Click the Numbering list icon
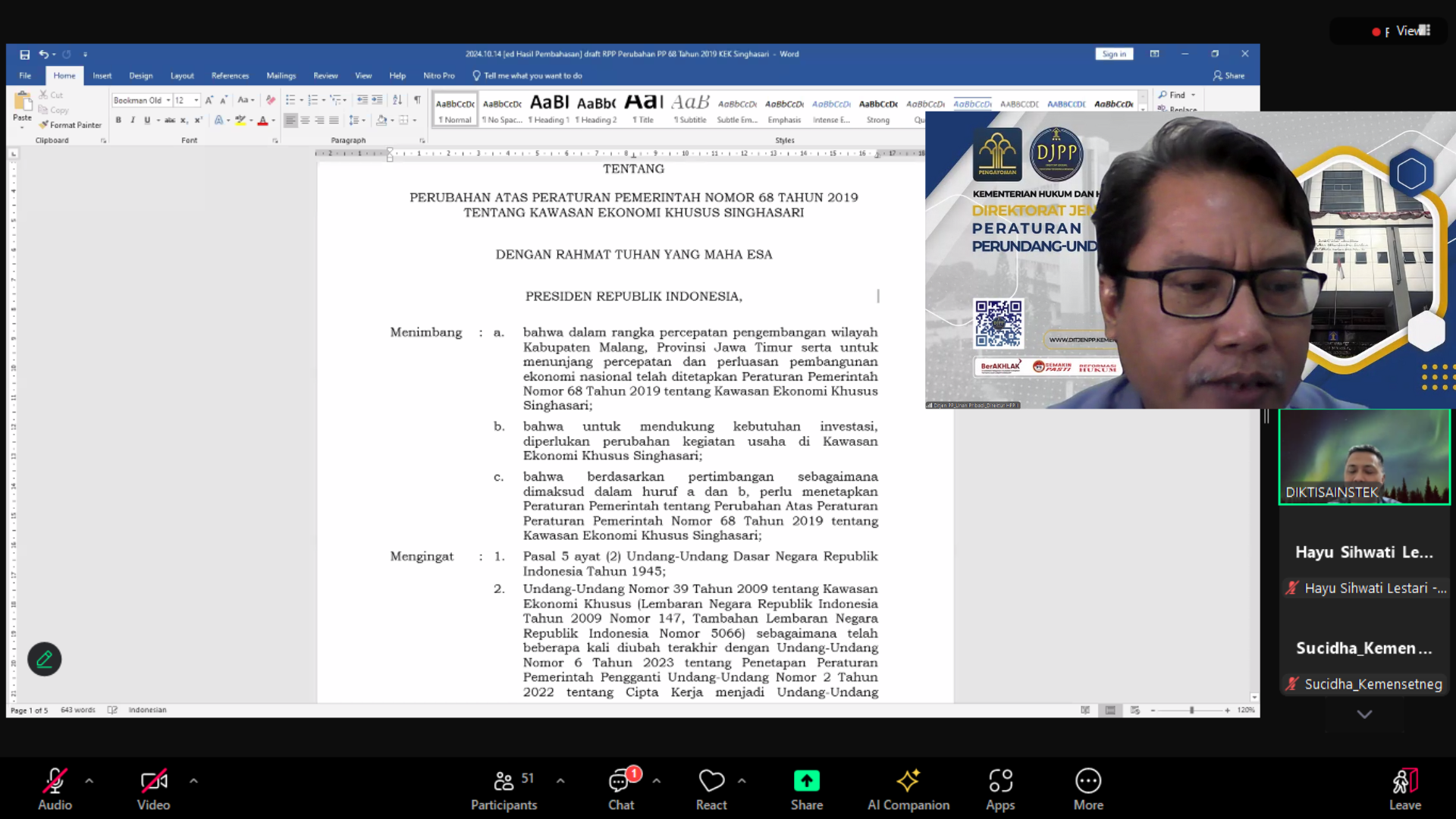The height and width of the screenshot is (819, 1456). coord(312,100)
